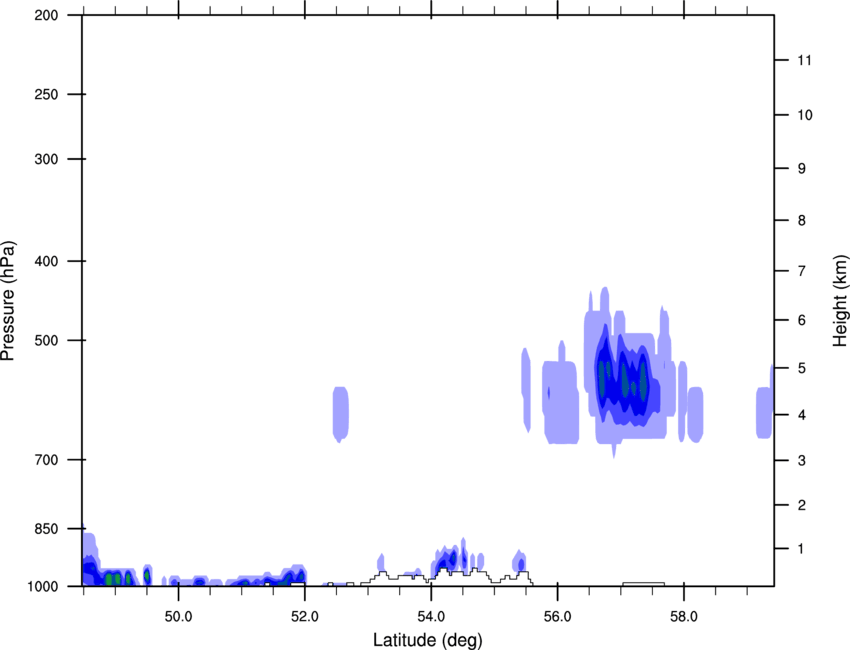Click the 700 pressure tick label
The width and height of the screenshot is (850, 650).
click(x=46, y=460)
